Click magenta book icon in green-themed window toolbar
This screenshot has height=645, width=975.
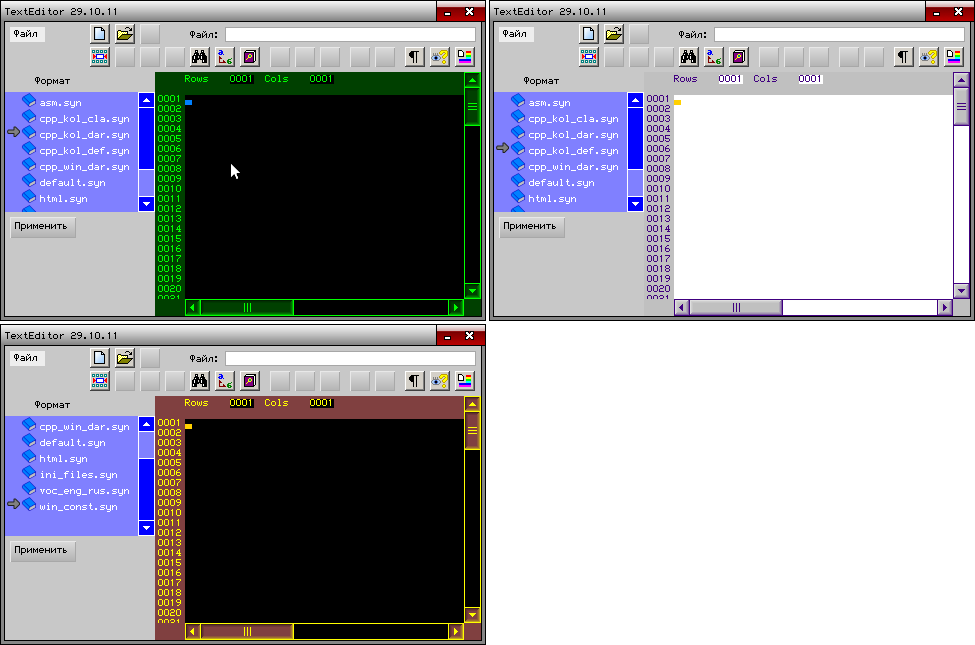tap(249, 57)
